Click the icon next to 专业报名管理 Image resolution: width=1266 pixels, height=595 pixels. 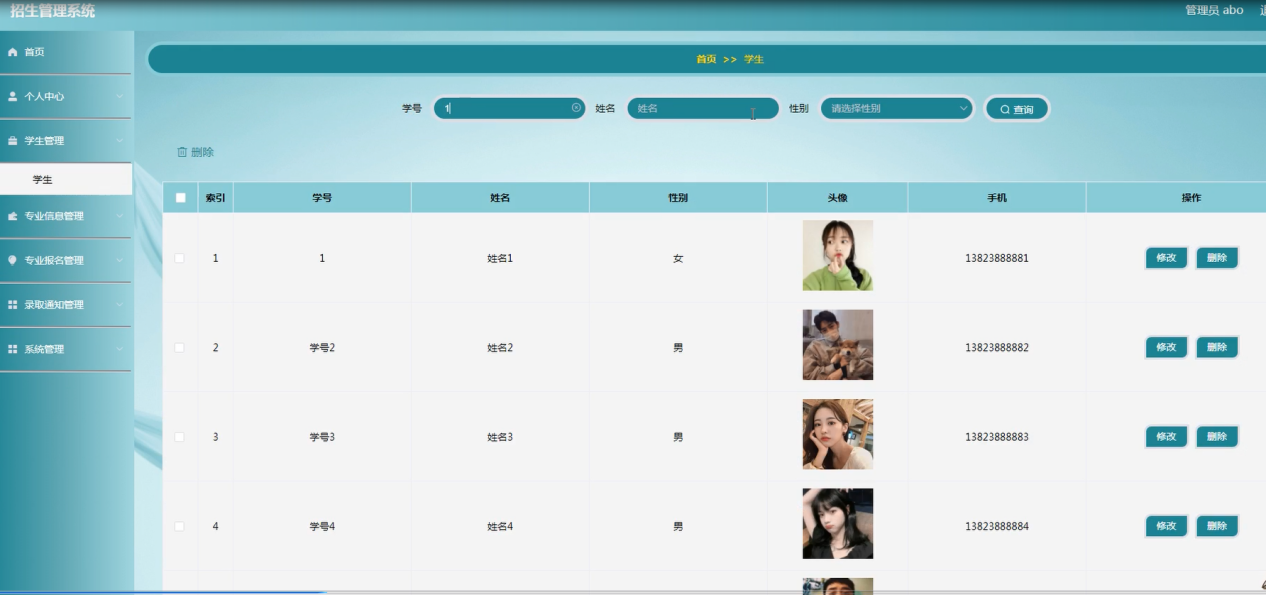pos(13,260)
